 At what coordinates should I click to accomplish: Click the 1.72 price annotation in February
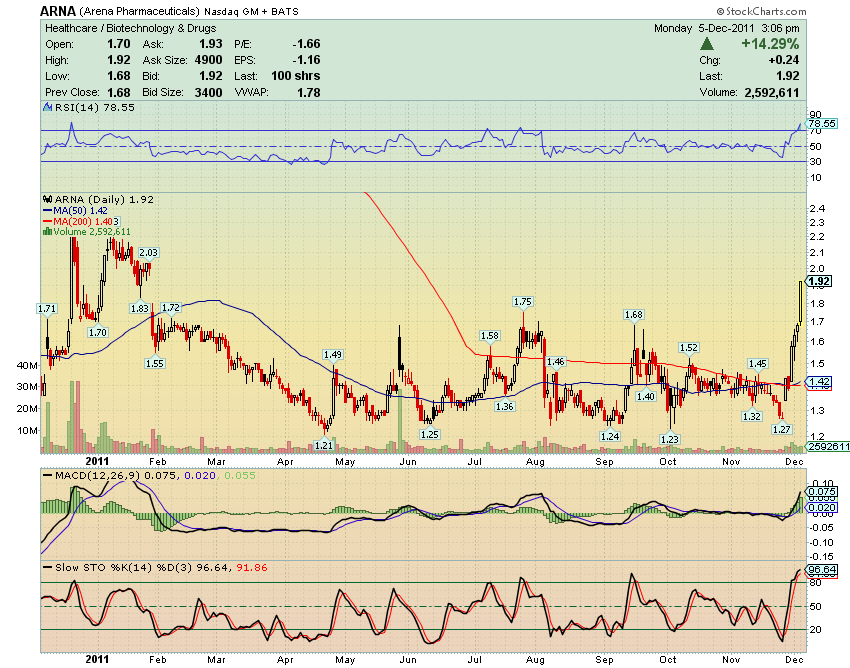171,307
